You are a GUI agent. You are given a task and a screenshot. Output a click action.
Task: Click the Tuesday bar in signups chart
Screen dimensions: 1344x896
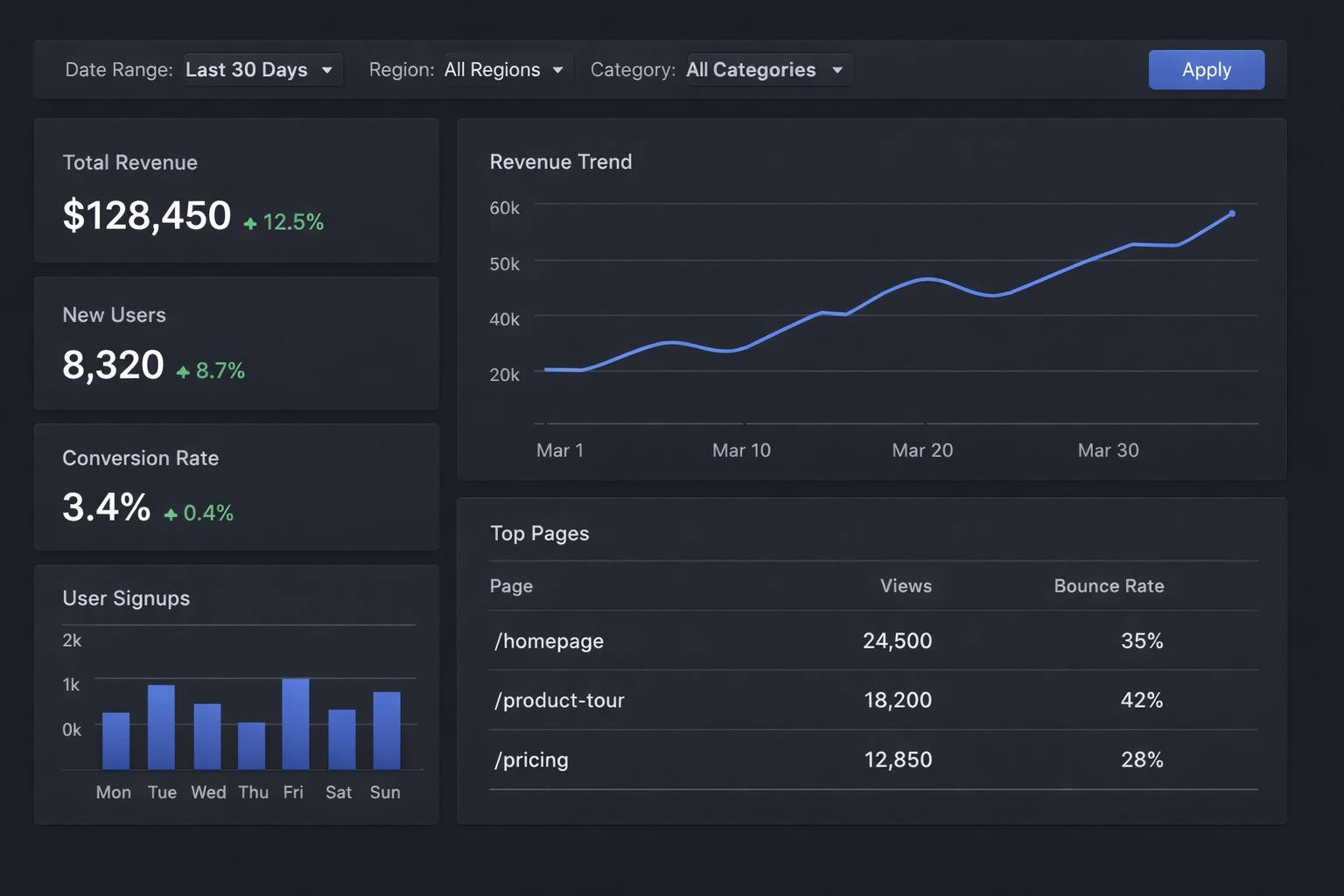click(x=161, y=727)
